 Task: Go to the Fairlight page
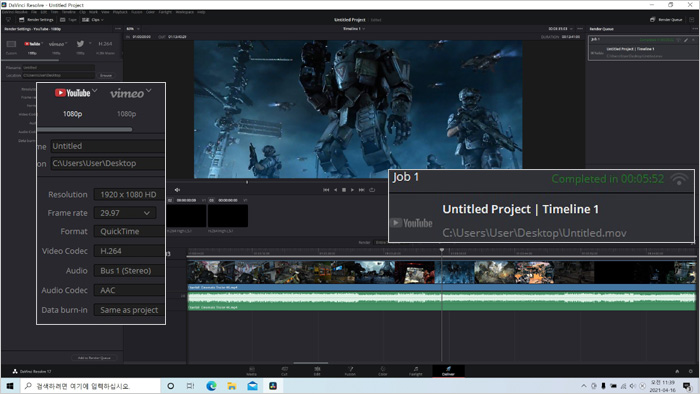click(416, 371)
